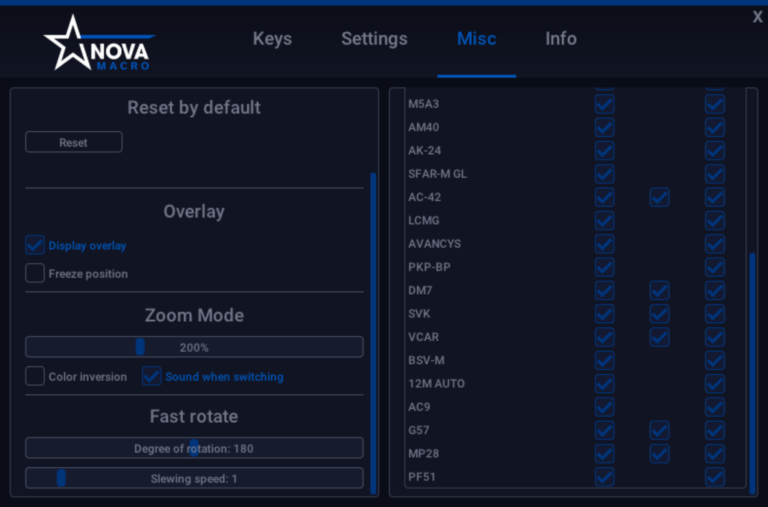Toggle first checkbox in BSV-M row
768x507 pixels.
[x=605, y=361]
